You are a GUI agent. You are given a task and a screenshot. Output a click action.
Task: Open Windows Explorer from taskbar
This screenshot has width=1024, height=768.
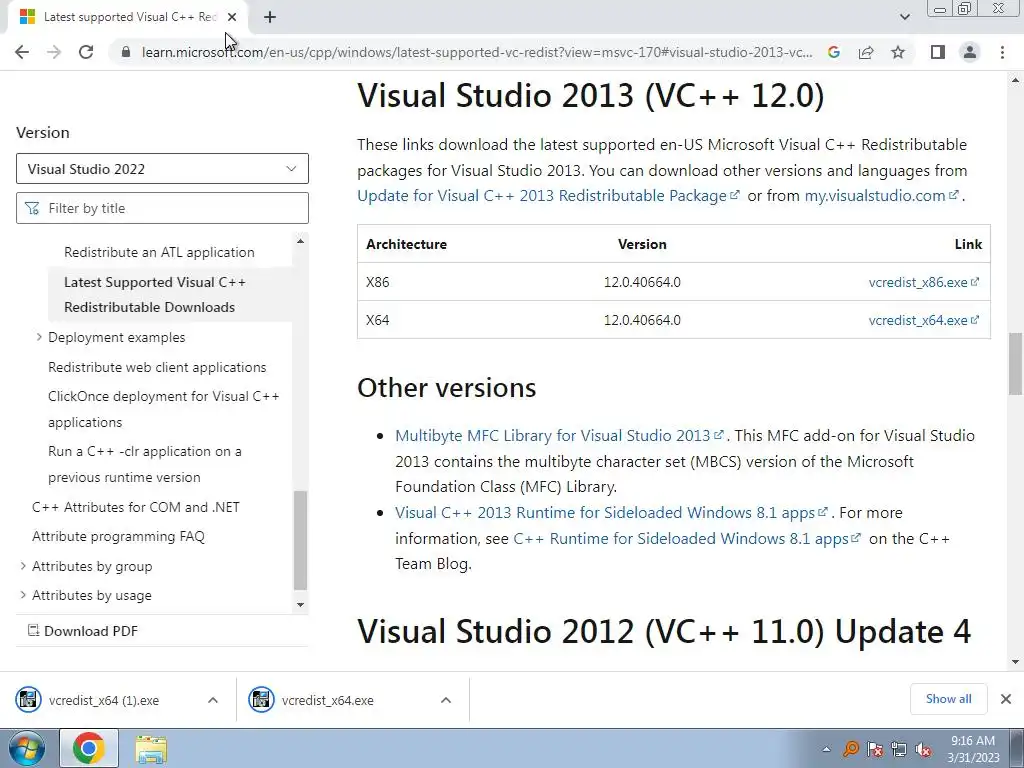(x=151, y=748)
